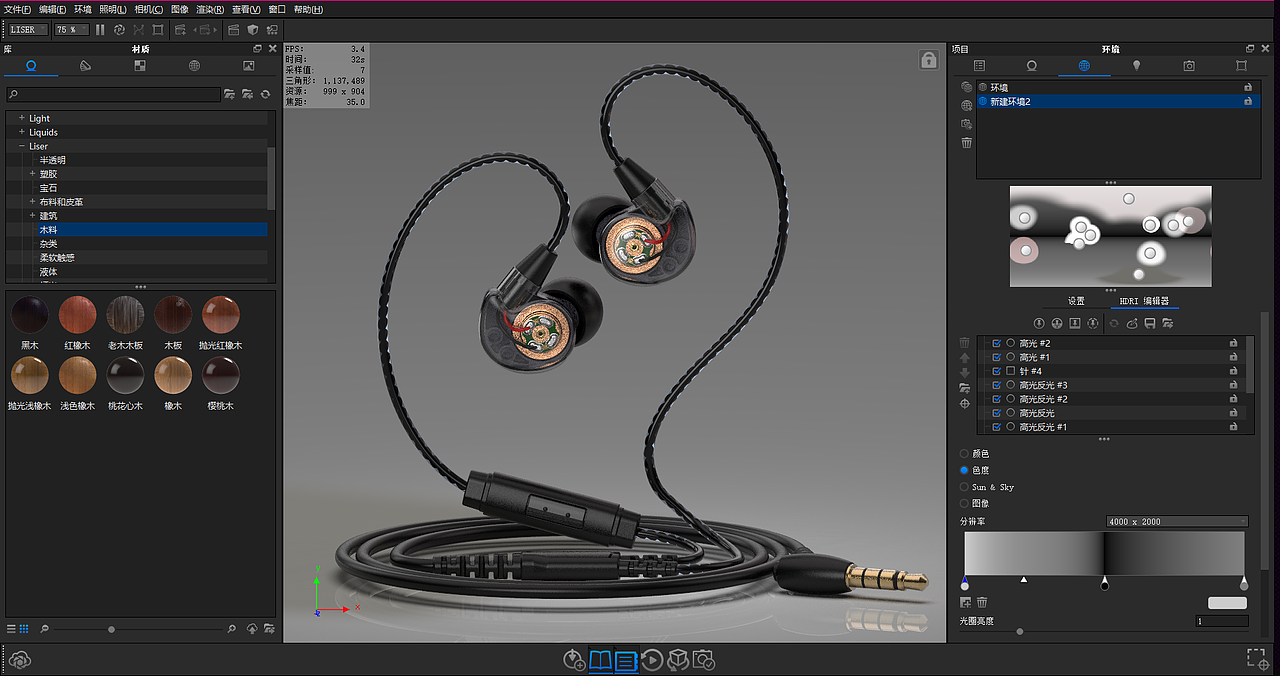Open the 渲染(R) menu

(210, 9)
